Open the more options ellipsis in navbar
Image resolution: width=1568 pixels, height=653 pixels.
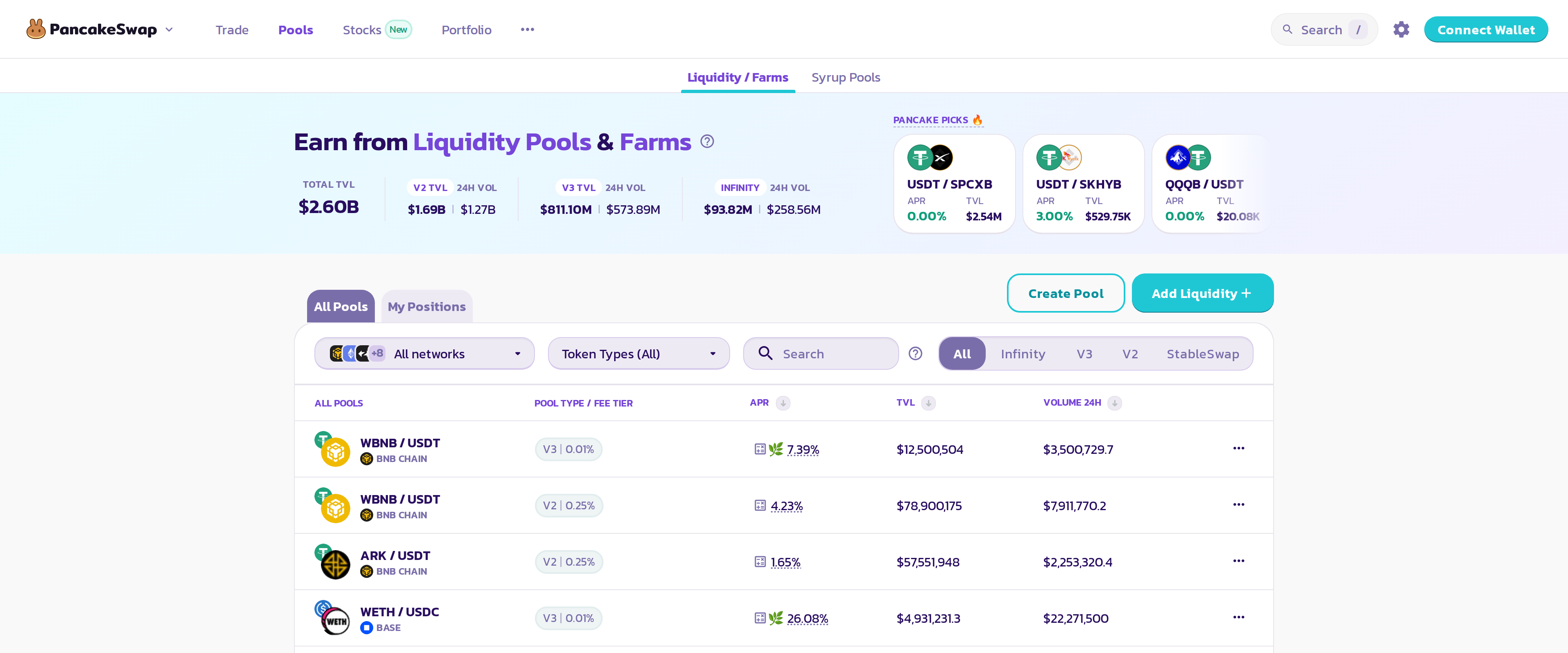(x=527, y=29)
